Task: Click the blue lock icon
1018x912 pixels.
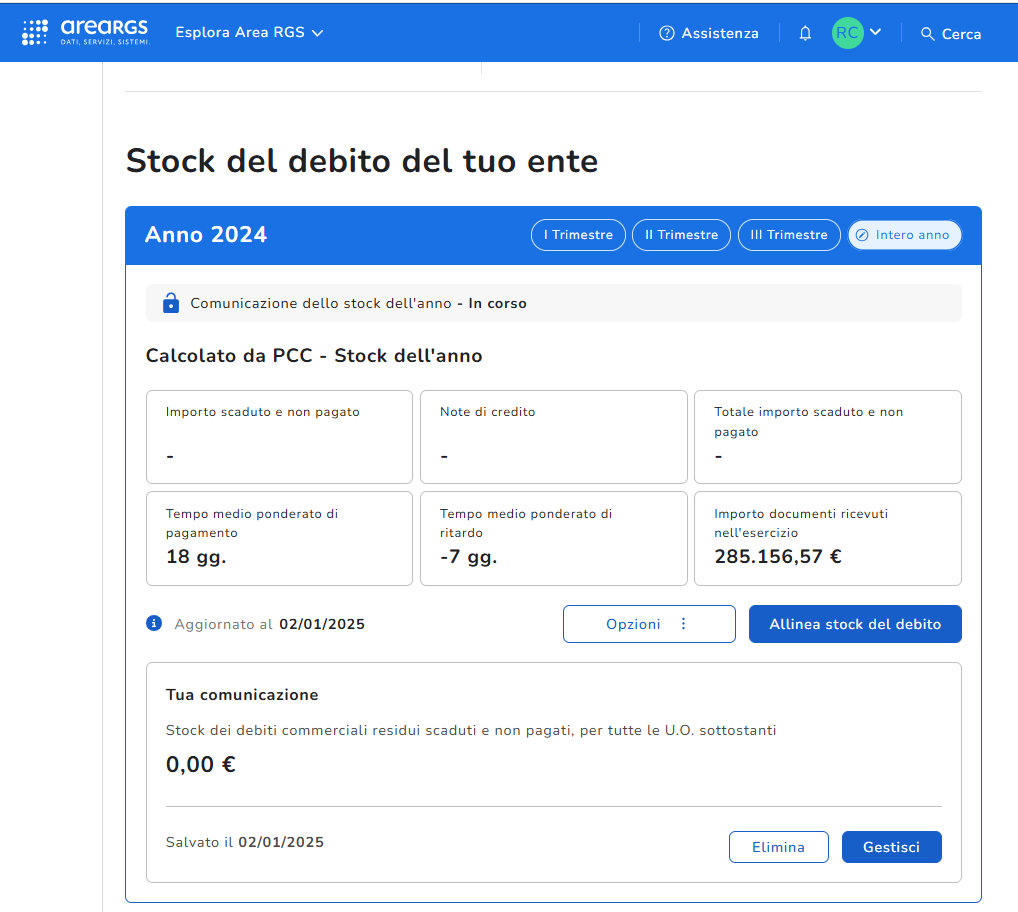Action: (170, 303)
